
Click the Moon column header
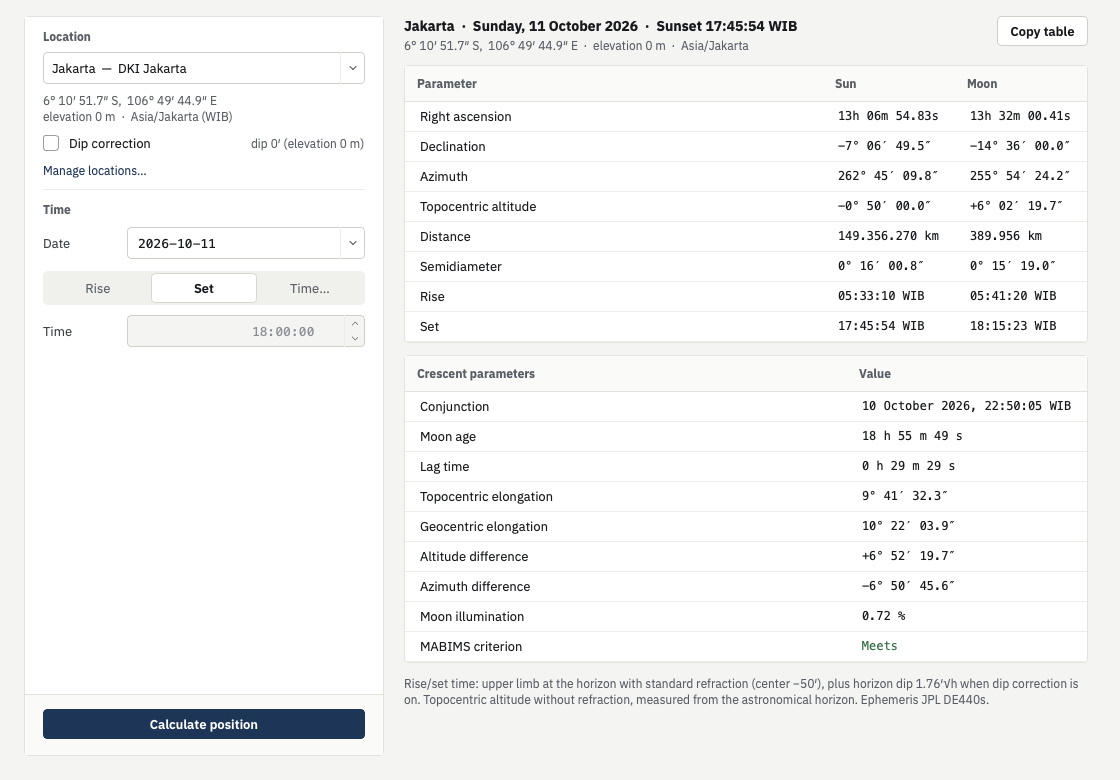(982, 84)
